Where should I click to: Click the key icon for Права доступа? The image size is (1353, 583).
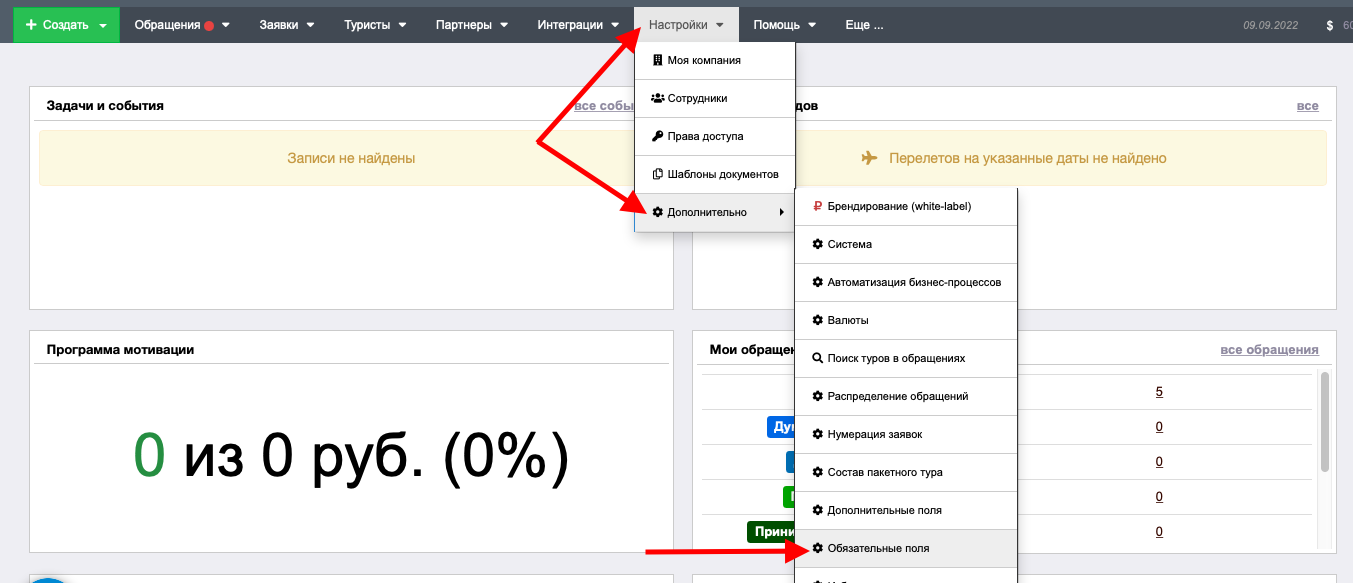click(657, 136)
